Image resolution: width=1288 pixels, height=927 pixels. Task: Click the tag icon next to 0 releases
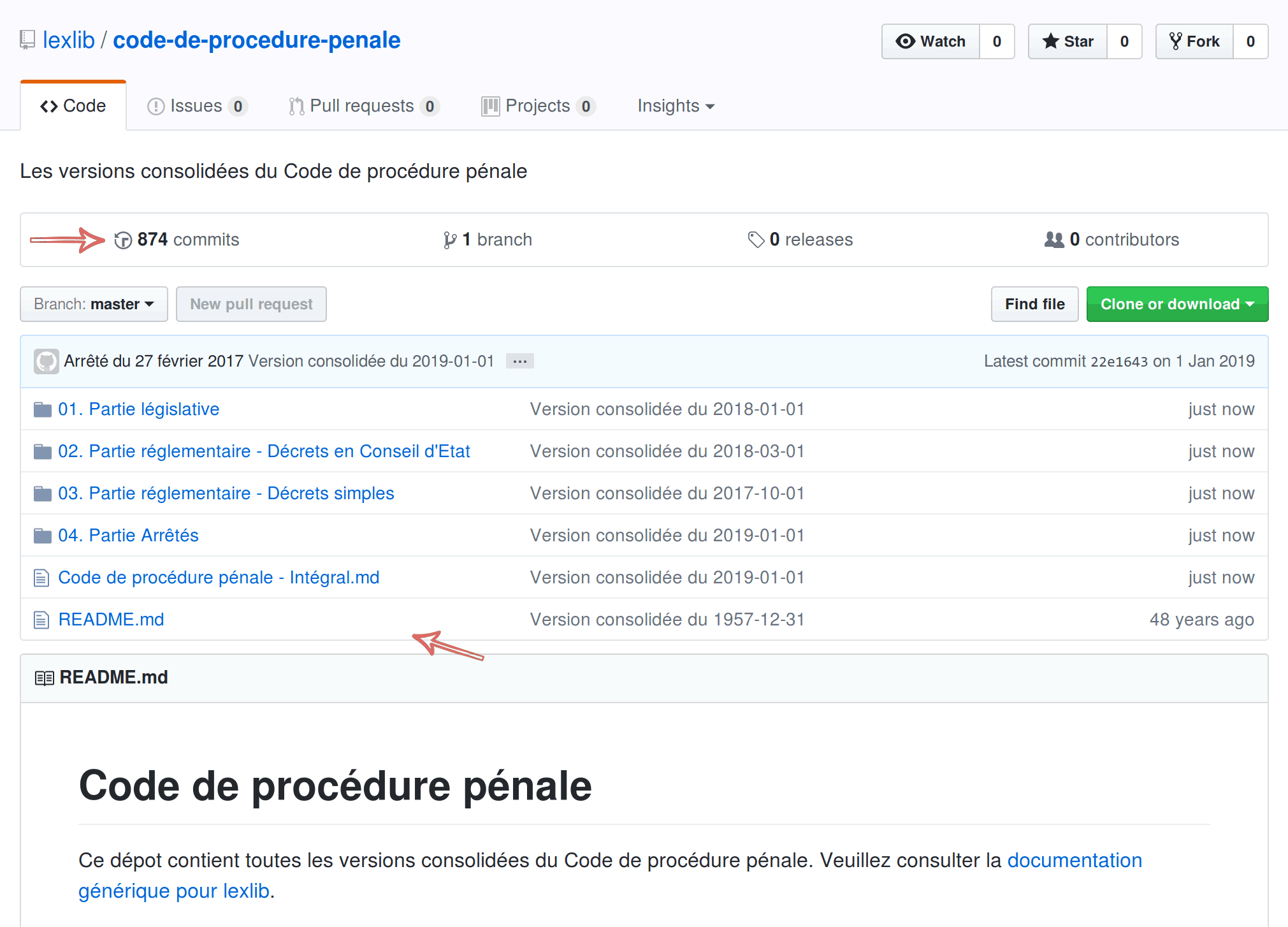(756, 240)
